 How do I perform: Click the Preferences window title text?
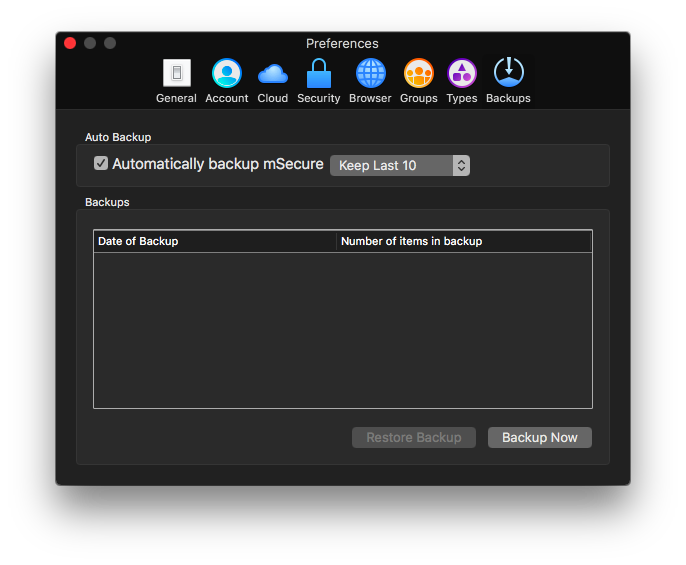point(342,44)
